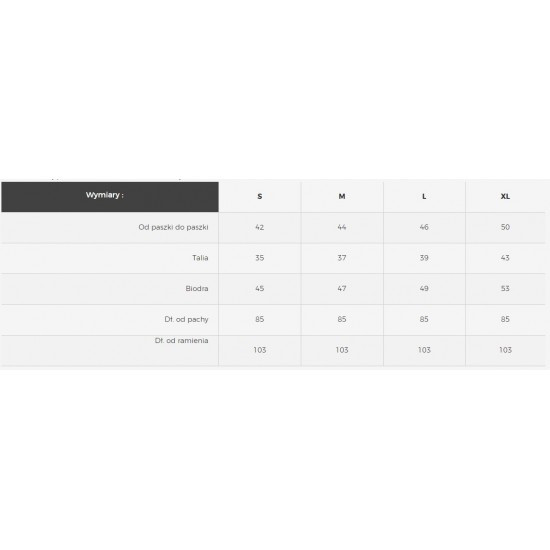
Task: Click the Od paszki do paszki label
Action: click(173, 227)
